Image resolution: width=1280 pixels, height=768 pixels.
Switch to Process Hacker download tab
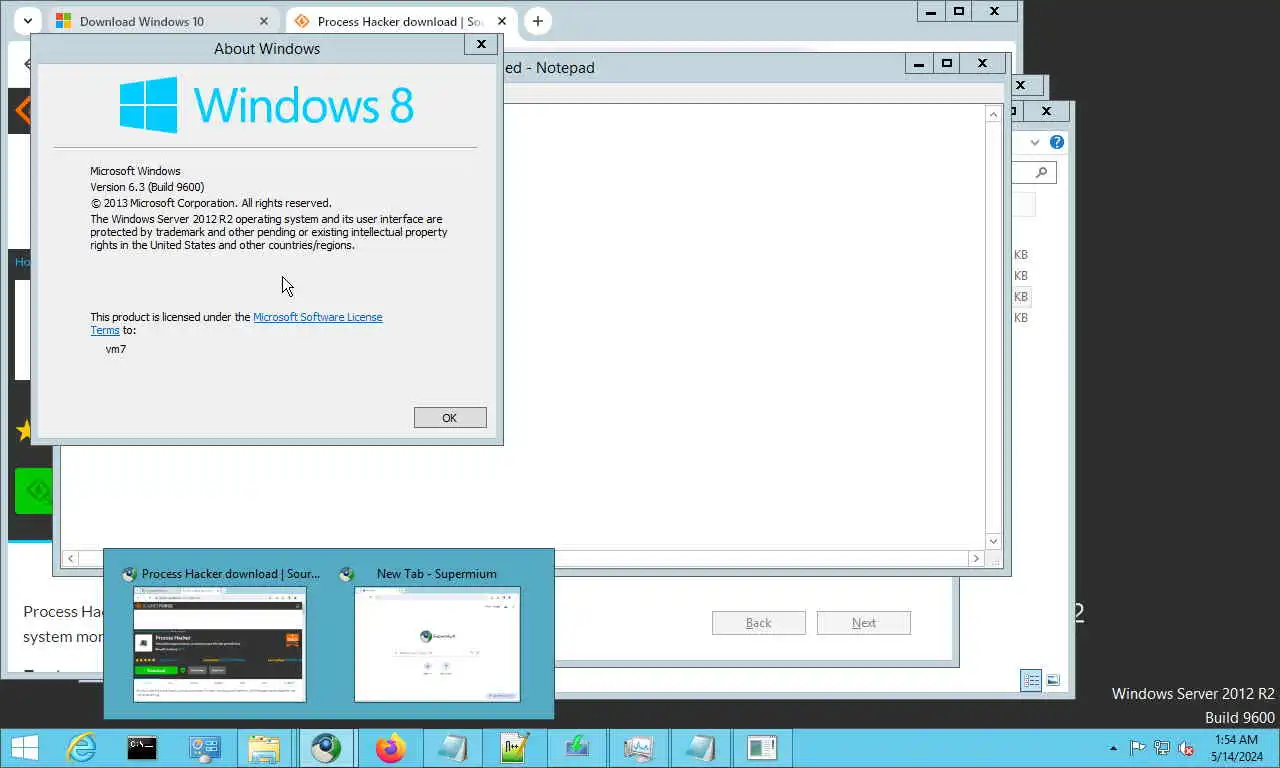[x=398, y=21]
